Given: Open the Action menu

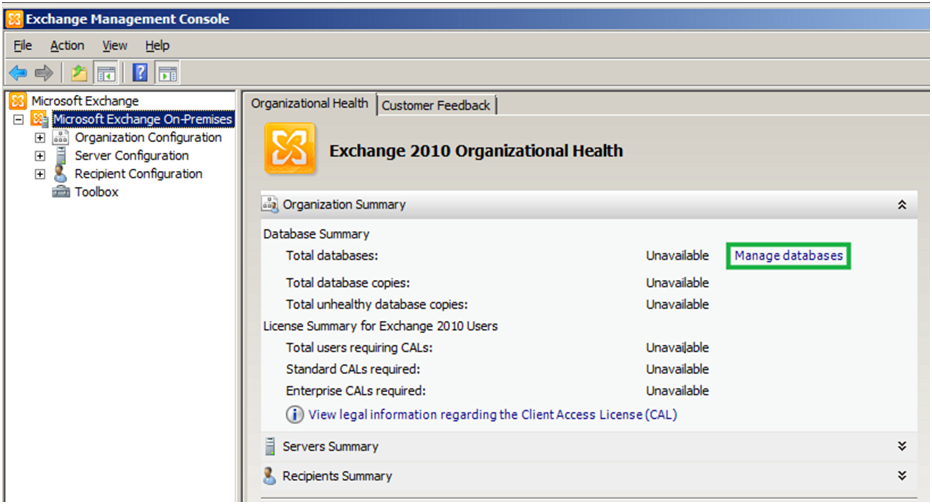Looking at the screenshot, I should click(x=67, y=45).
